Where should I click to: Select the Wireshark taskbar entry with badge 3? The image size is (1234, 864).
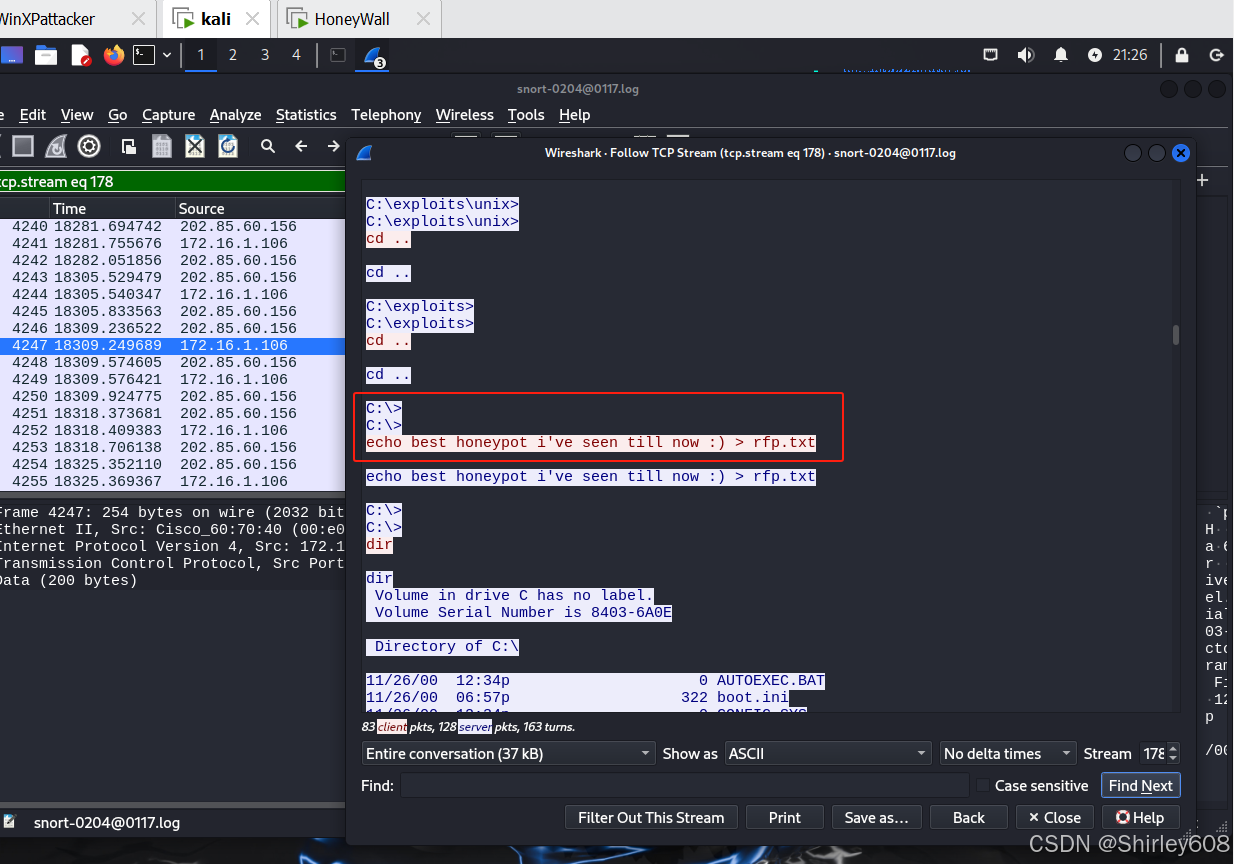373,56
